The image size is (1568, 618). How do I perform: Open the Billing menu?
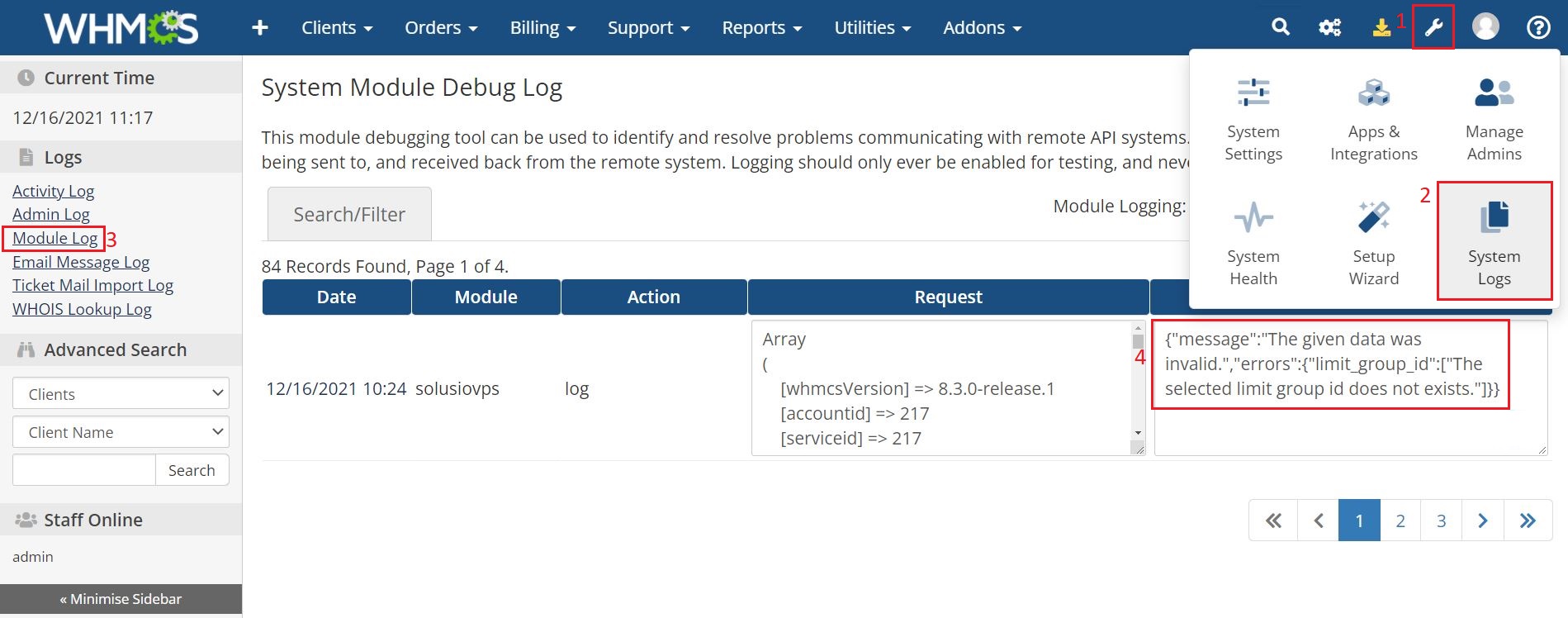pyautogui.click(x=542, y=28)
